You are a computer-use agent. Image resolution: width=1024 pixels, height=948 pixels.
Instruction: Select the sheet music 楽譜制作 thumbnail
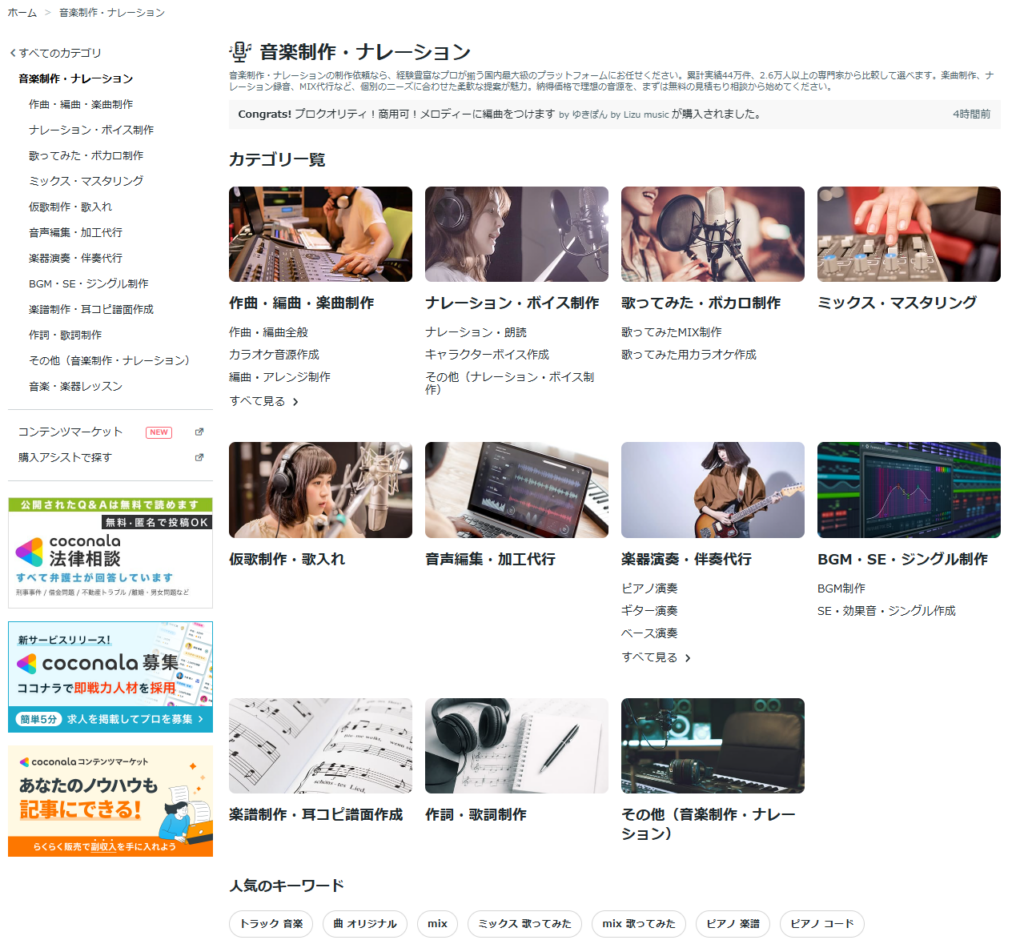(320, 746)
